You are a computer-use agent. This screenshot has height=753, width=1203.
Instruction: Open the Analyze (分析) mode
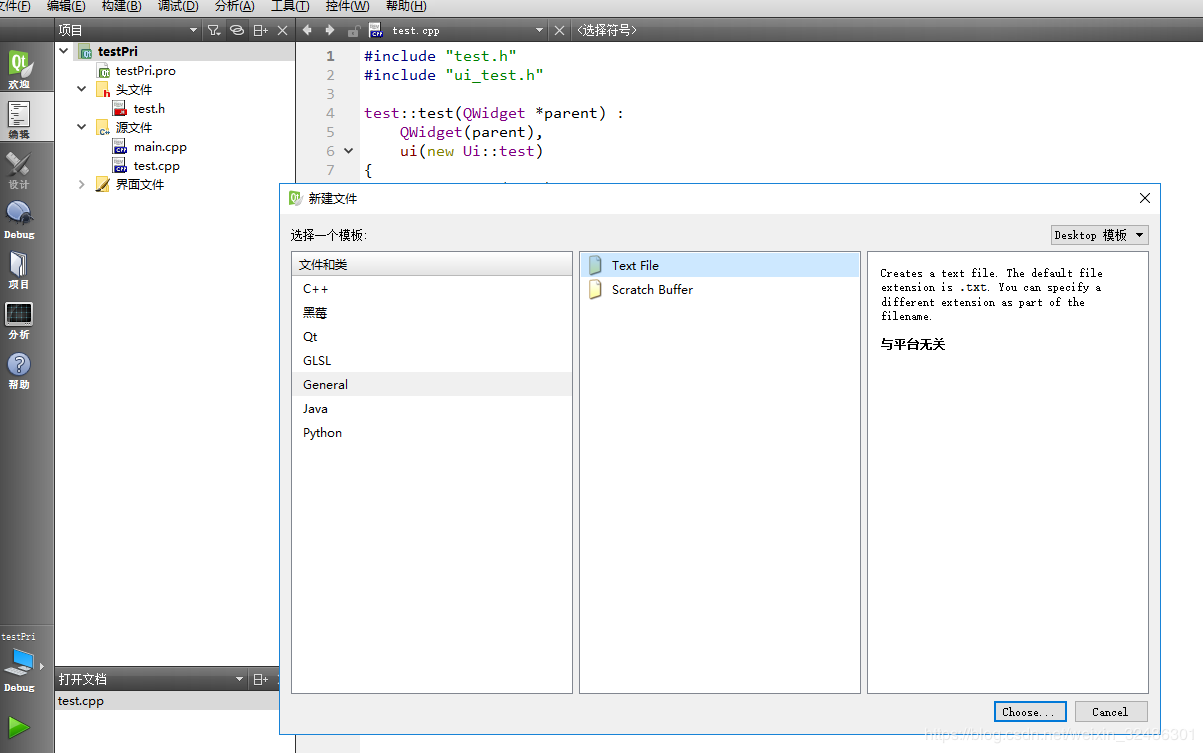[x=19, y=319]
